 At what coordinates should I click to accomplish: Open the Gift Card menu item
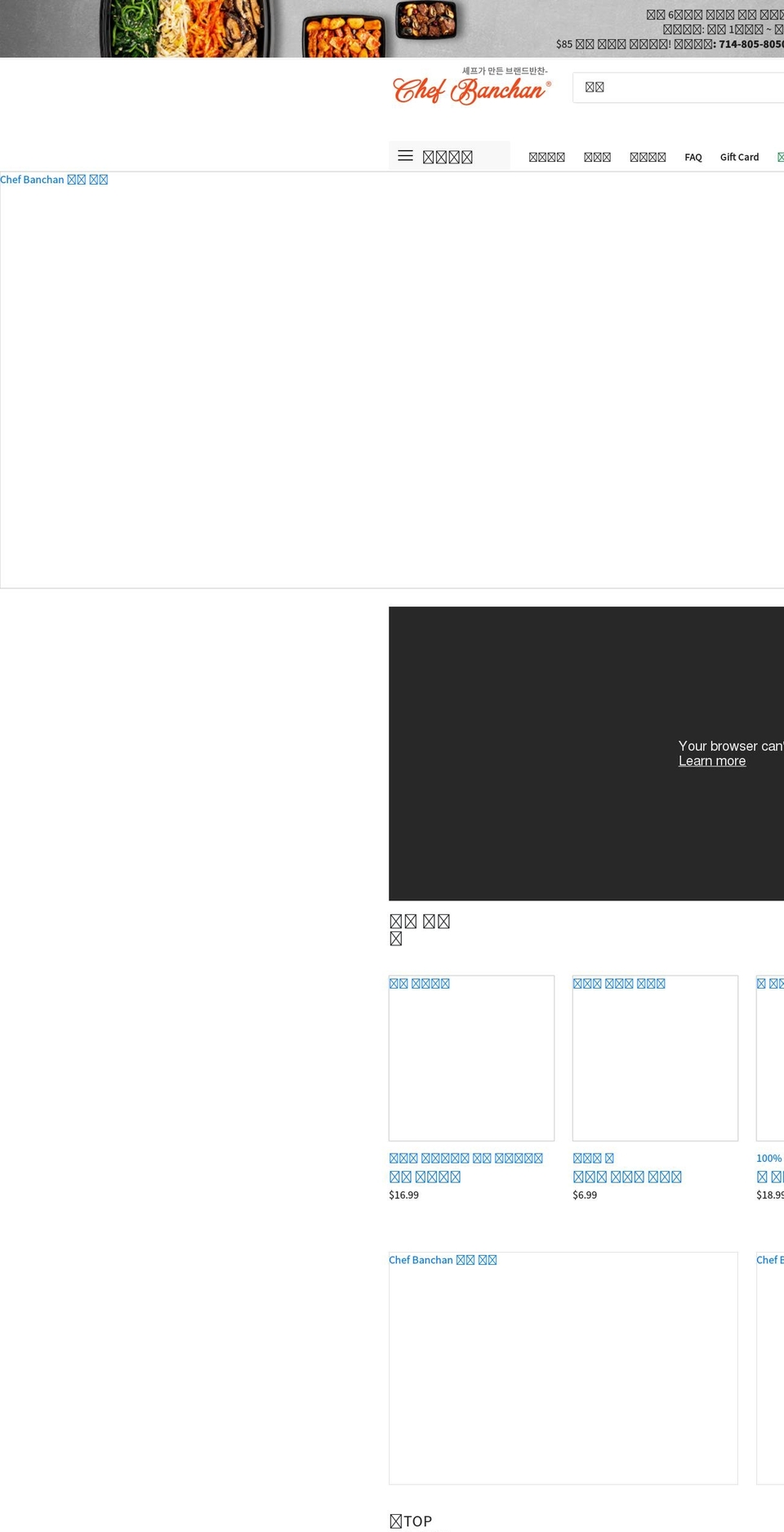coord(739,157)
